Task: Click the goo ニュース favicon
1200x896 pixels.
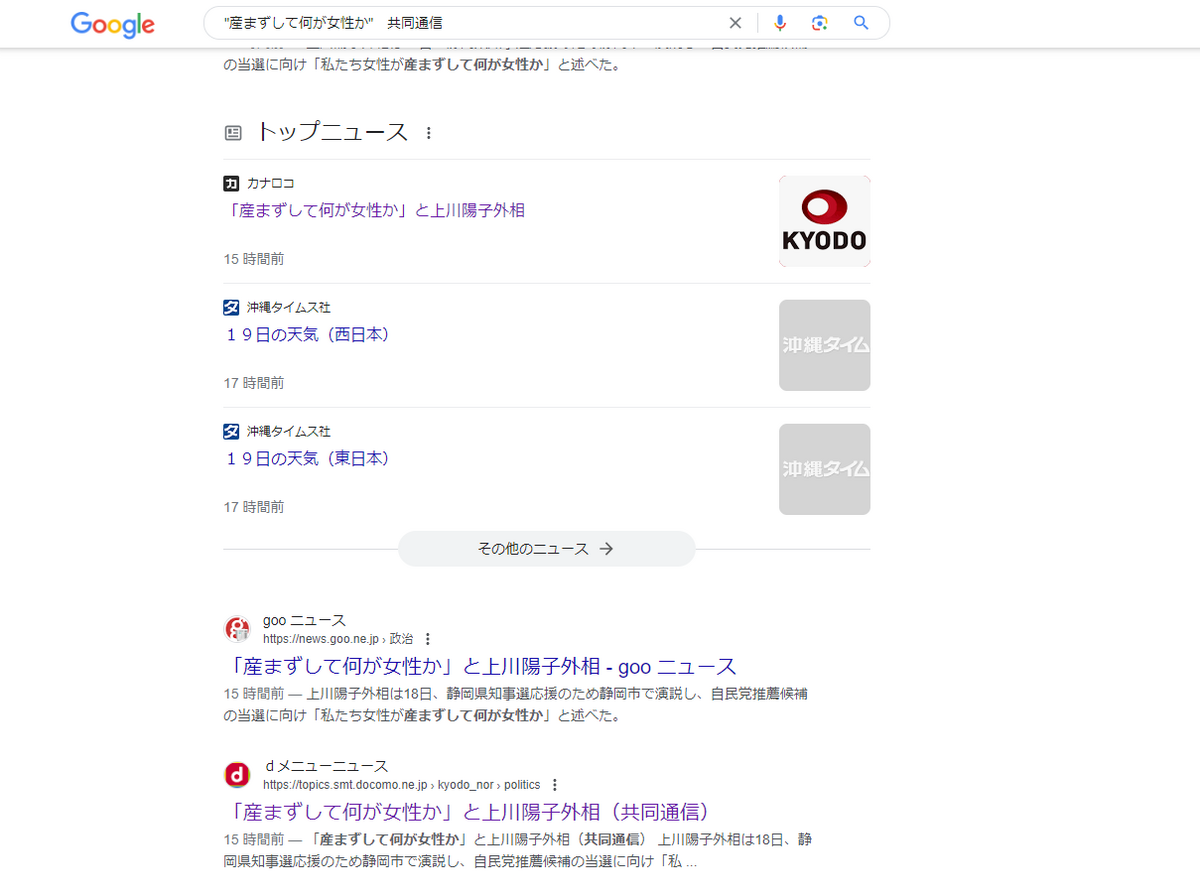Action: click(x=236, y=628)
